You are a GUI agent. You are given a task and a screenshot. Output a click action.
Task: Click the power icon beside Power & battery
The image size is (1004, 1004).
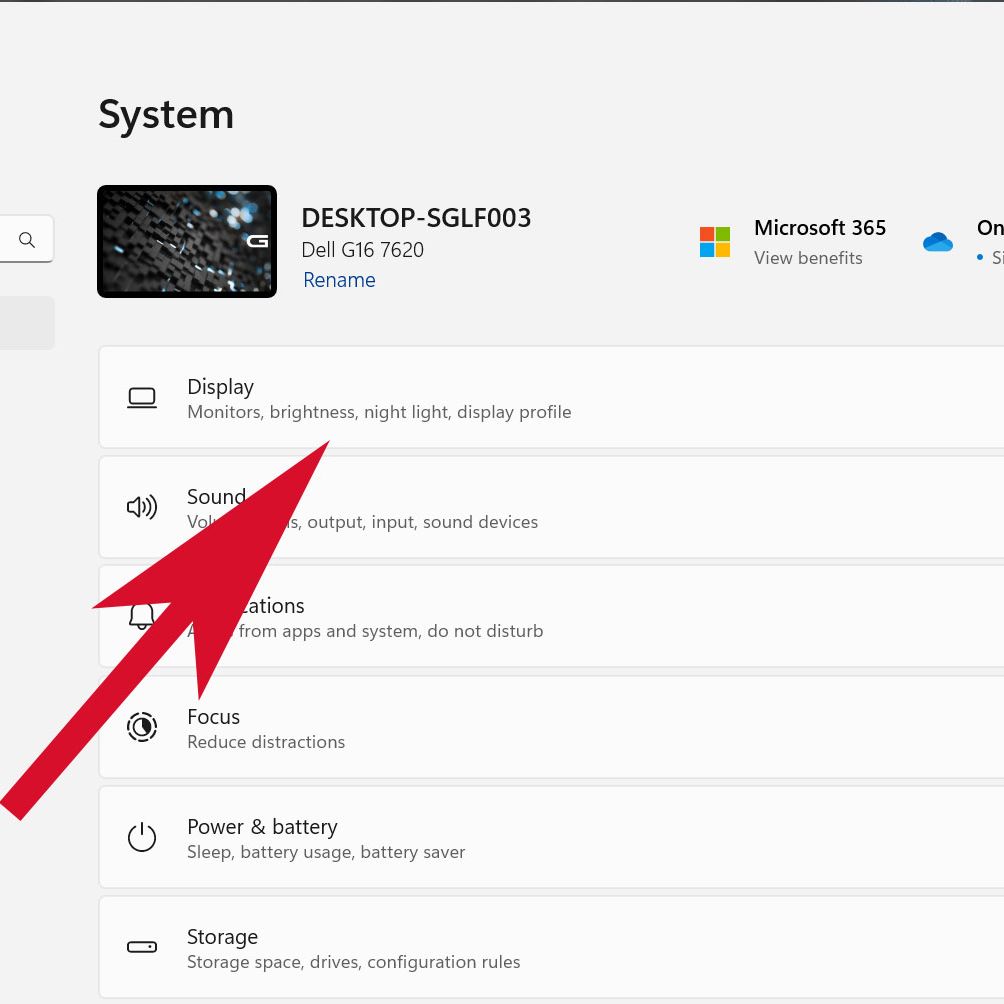(x=142, y=837)
